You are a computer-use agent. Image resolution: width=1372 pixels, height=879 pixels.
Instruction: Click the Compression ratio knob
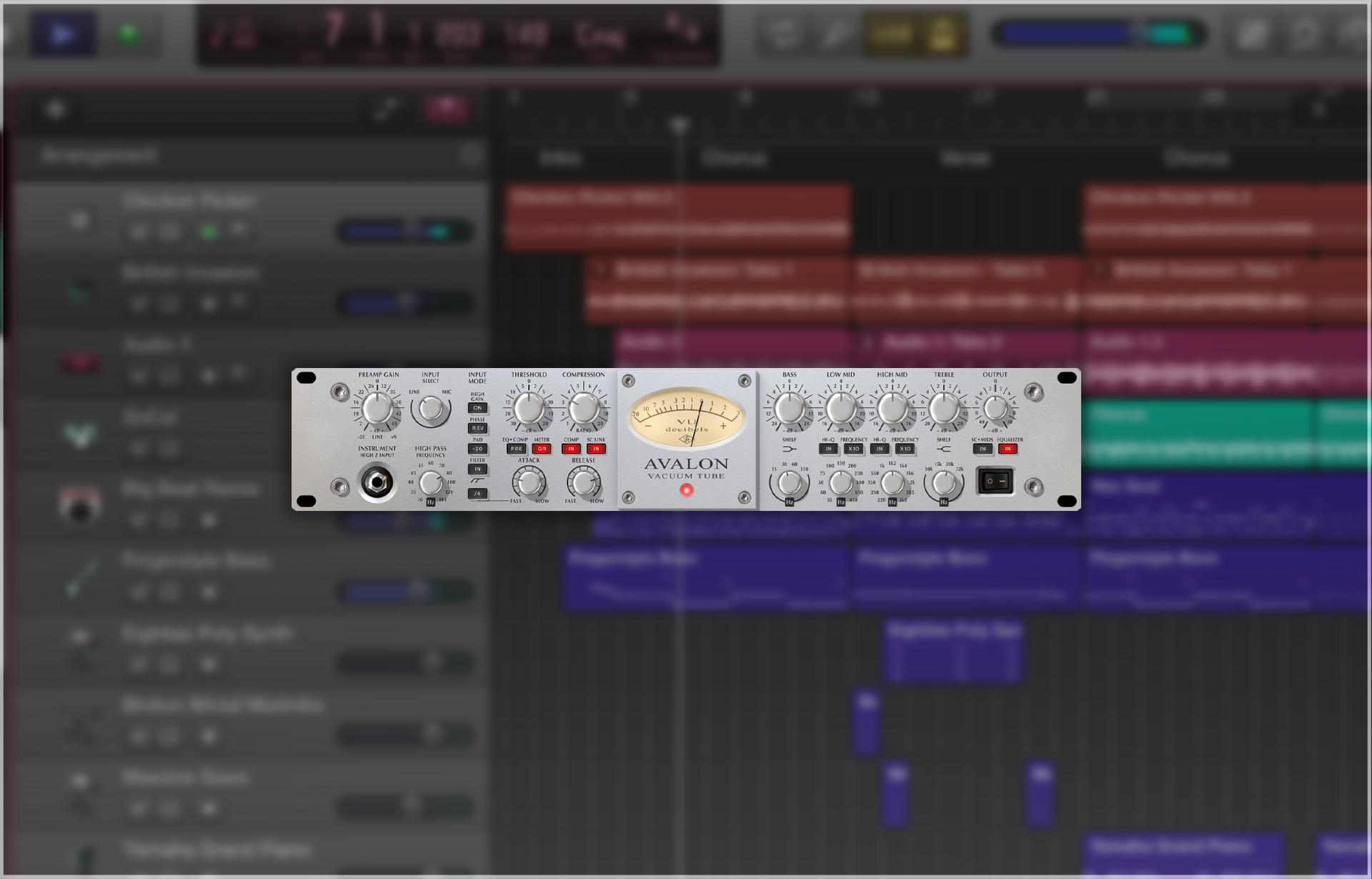coord(583,408)
